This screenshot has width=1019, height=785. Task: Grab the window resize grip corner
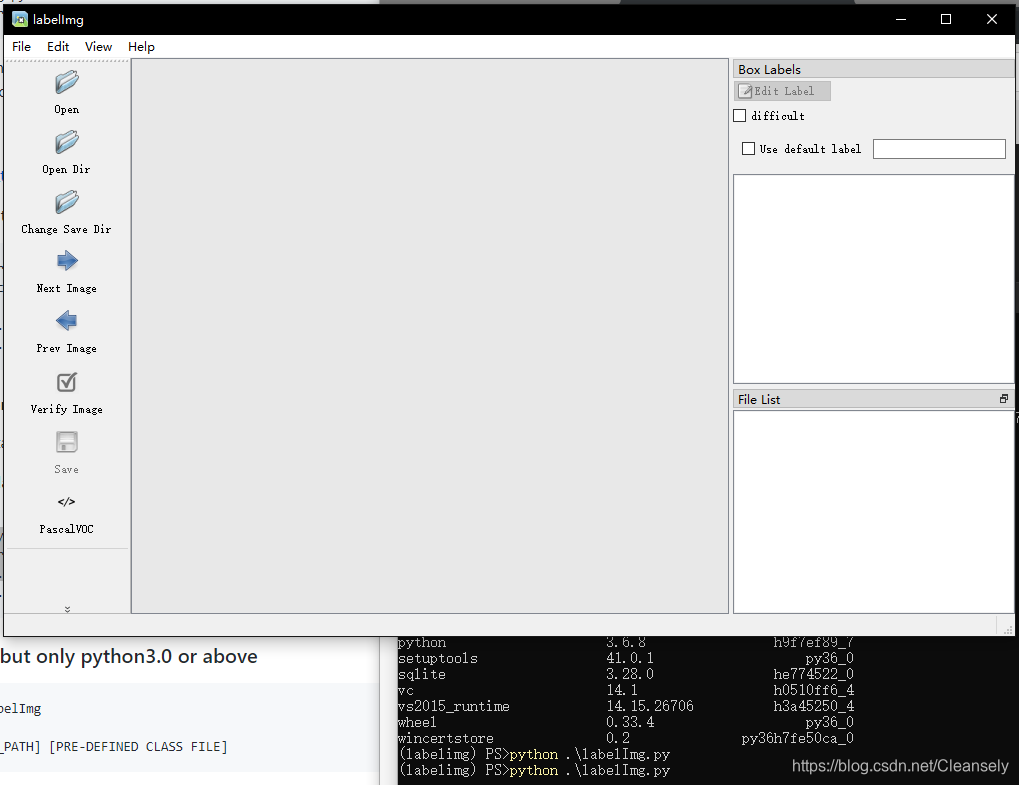pos(1008,630)
